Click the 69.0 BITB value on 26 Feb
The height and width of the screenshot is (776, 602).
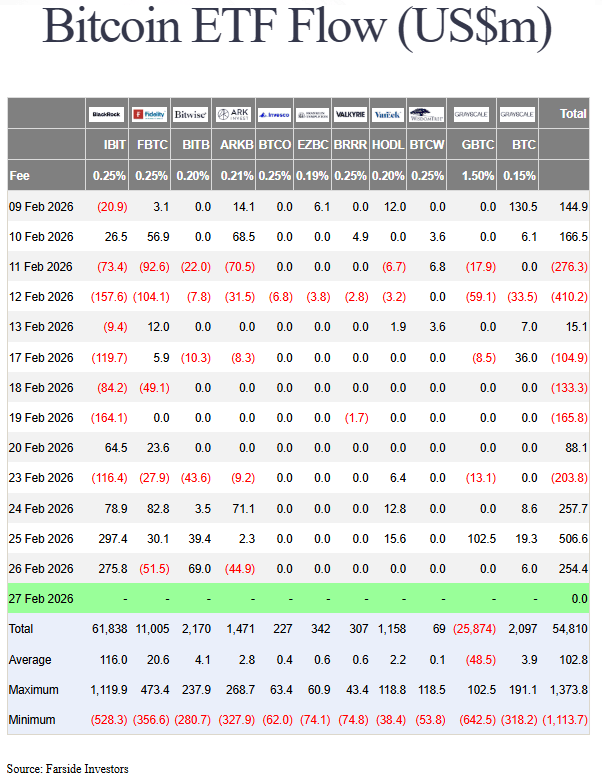pyautogui.click(x=200, y=569)
